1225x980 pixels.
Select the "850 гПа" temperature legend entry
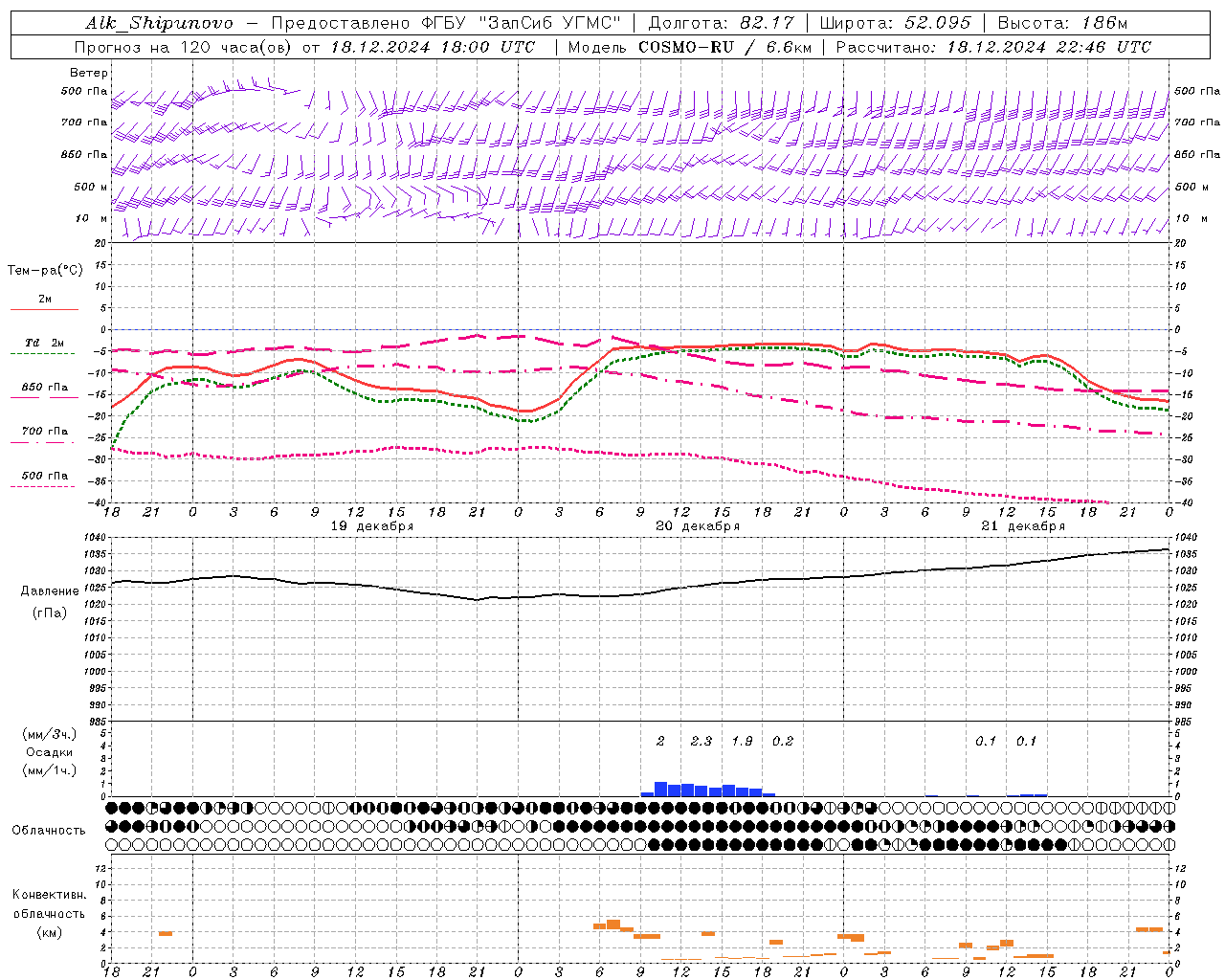pos(45,388)
